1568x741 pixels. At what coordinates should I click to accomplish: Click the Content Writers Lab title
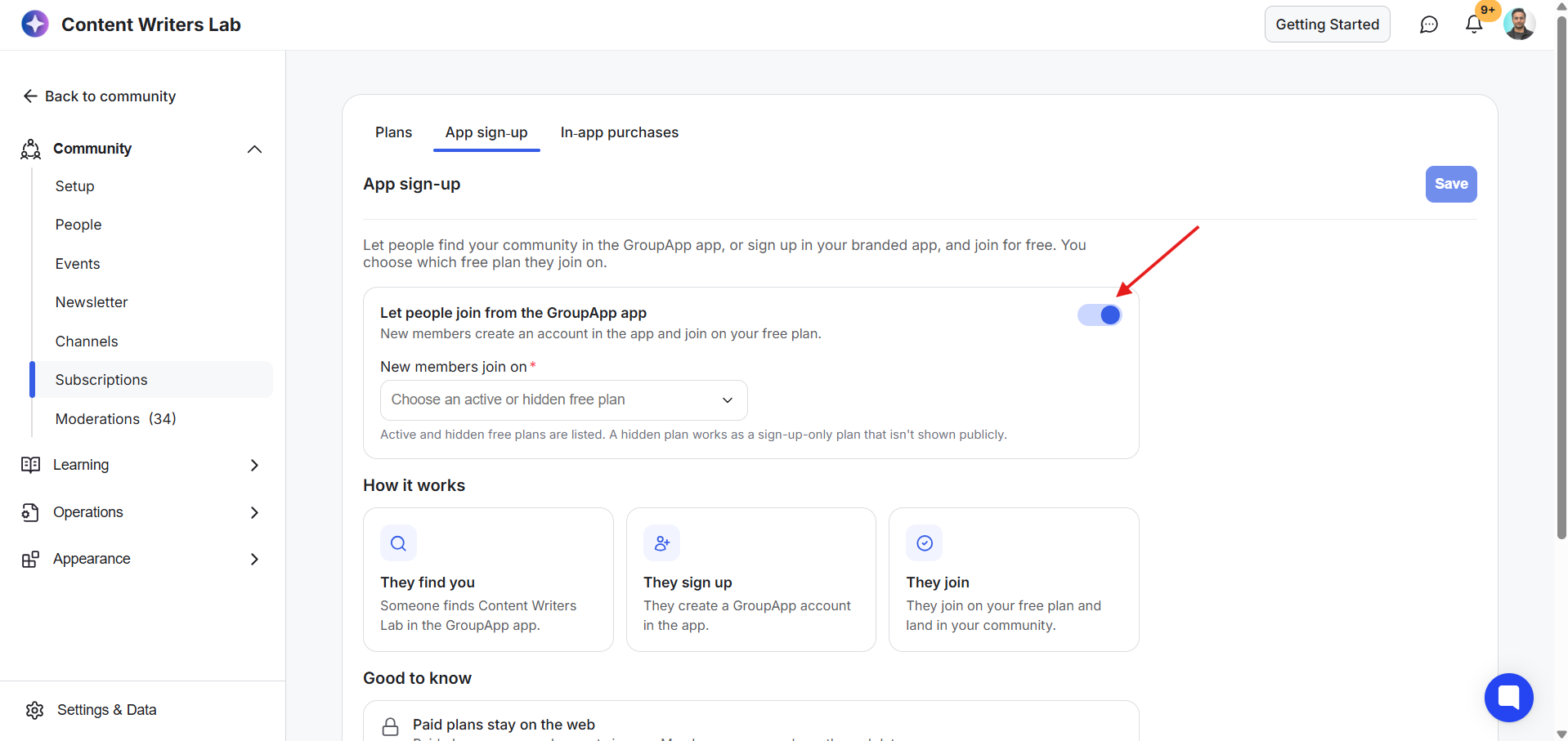(151, 25)
